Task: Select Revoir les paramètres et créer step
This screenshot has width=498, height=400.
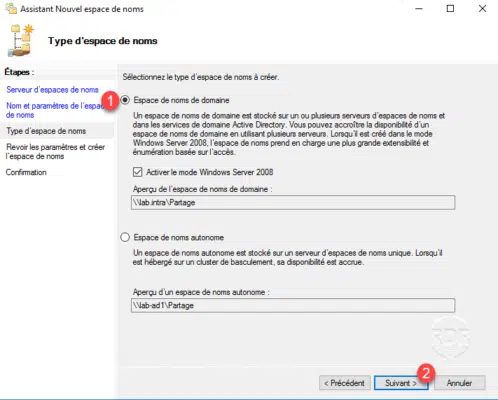Action: [55, 152]
